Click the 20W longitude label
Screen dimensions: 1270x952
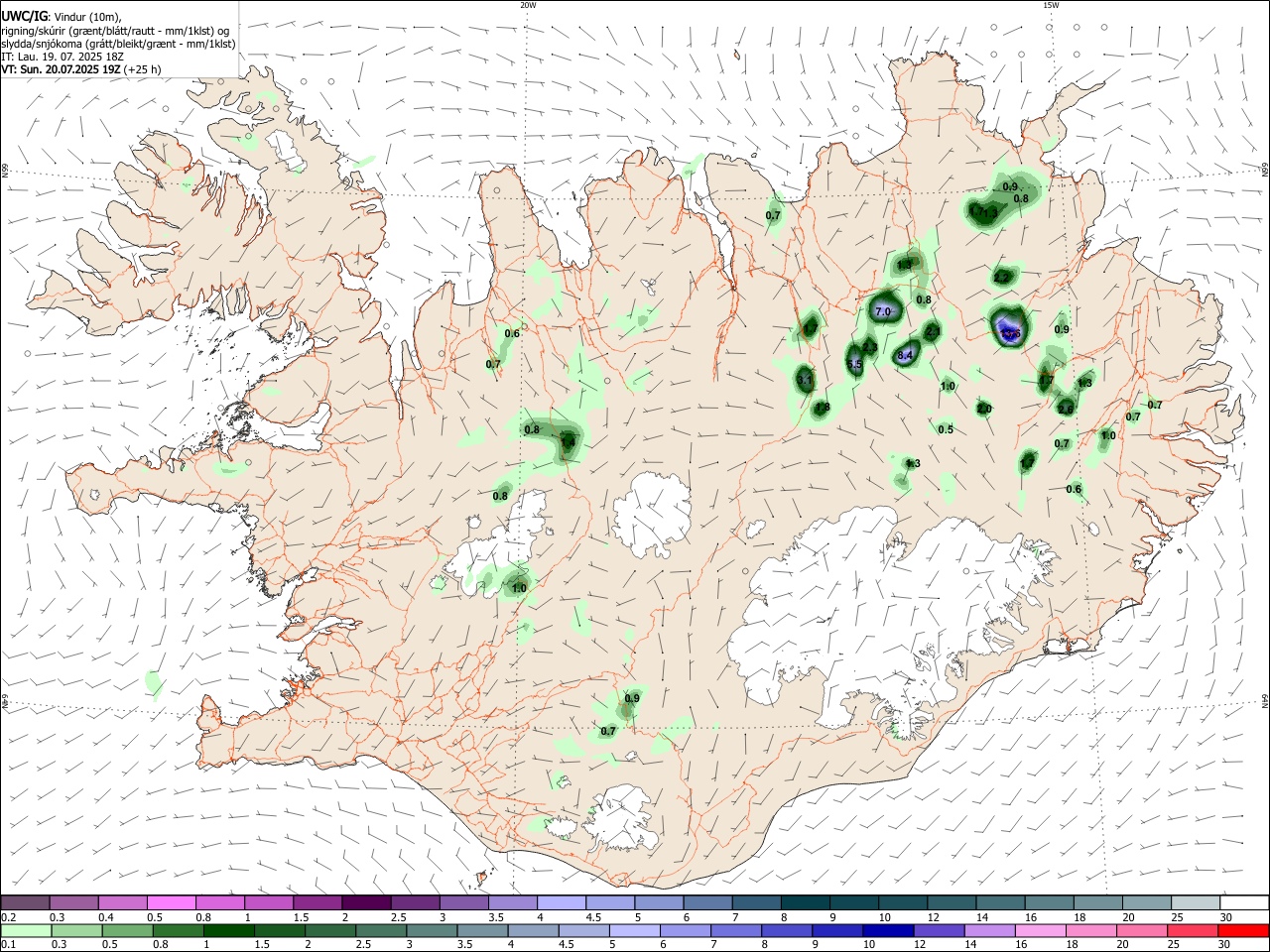pyautogui.click(x=528, y=5)
